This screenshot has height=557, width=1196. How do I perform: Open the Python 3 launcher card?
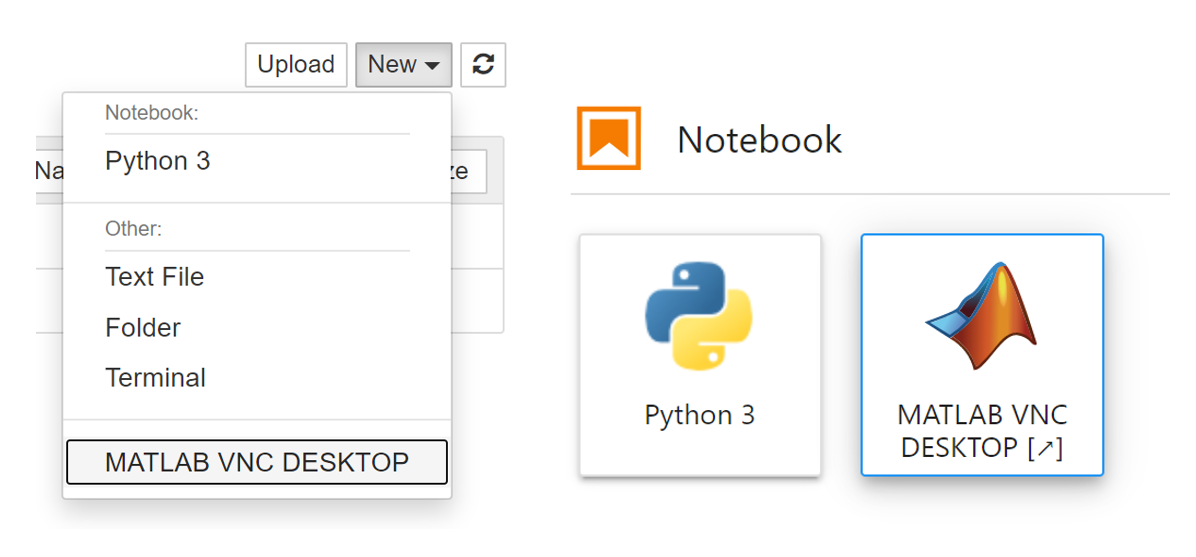(700, 355)
